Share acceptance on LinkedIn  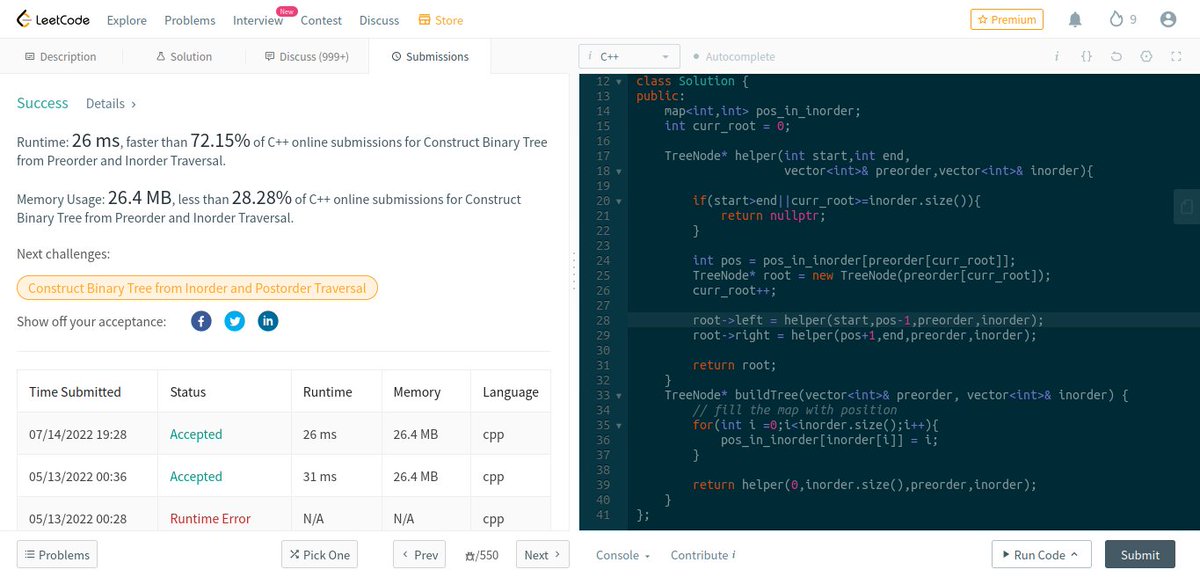[x=268, y=321]
